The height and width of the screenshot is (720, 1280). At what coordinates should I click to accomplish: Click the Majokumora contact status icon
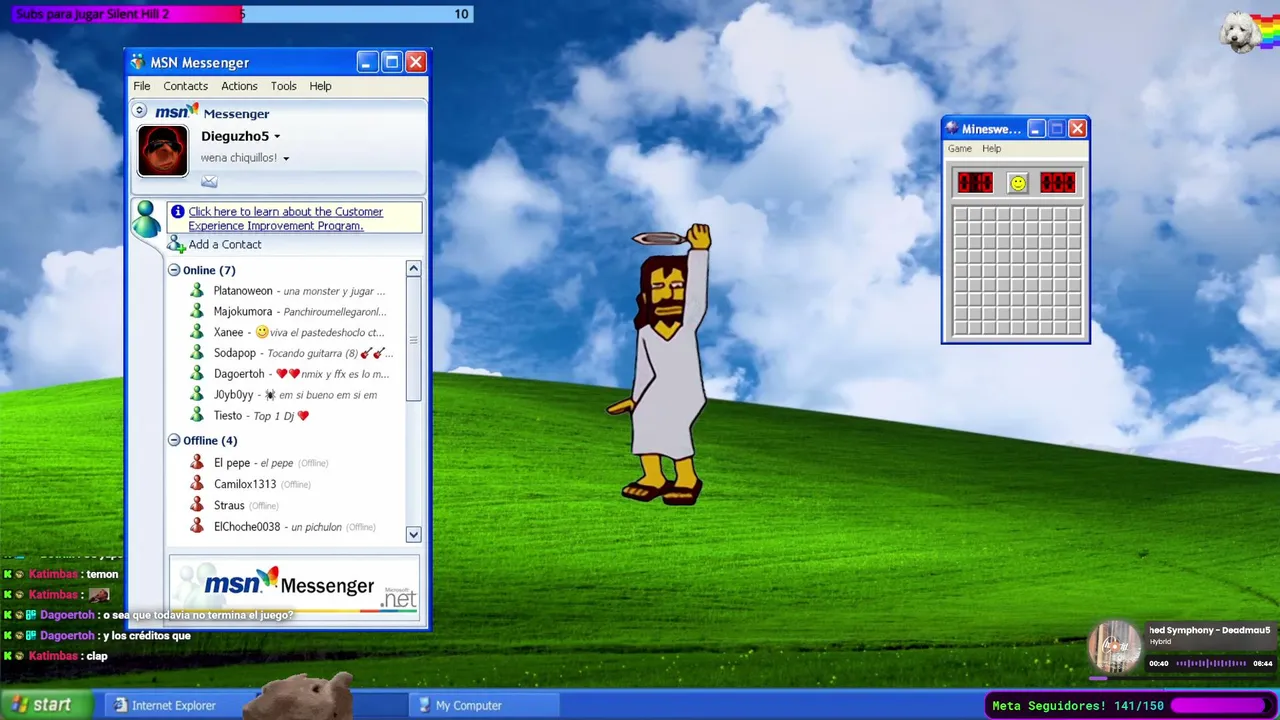[x=197, y=311]
